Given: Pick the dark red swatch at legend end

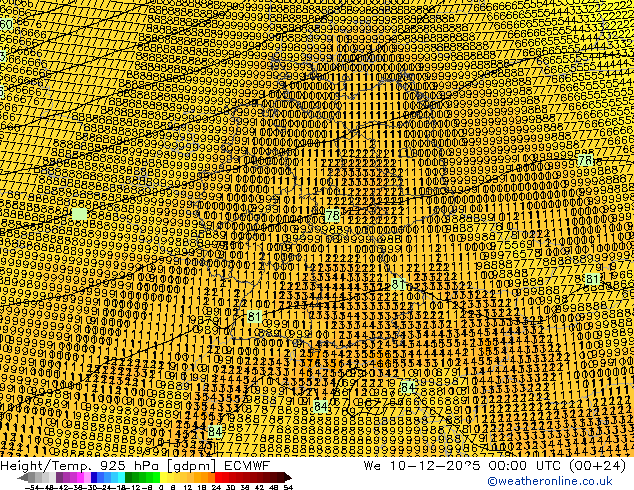Looking at the screenshot, I should click(281, 478).
